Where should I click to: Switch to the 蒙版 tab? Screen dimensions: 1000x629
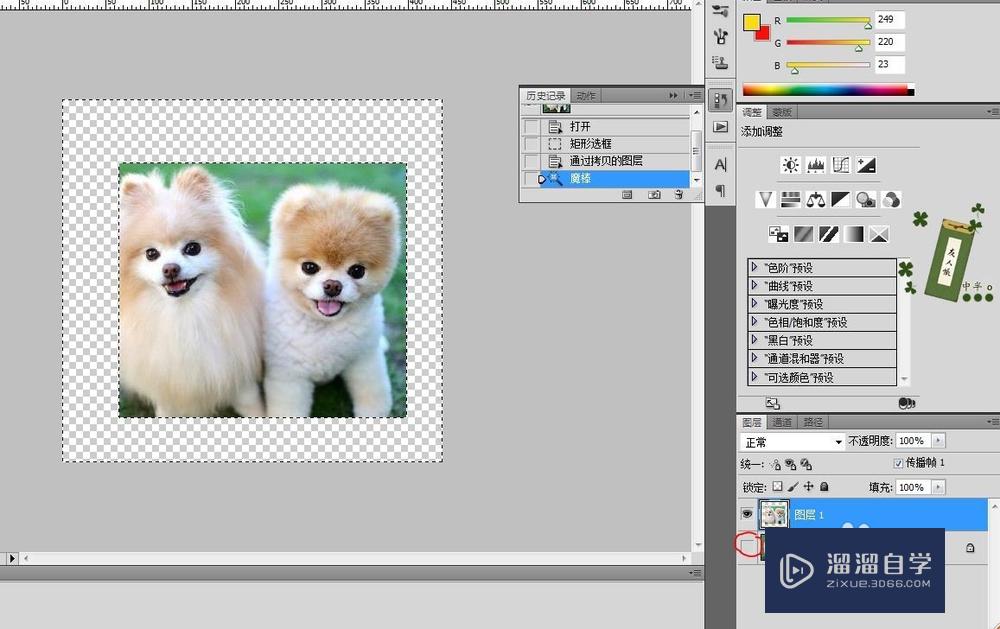782,113
